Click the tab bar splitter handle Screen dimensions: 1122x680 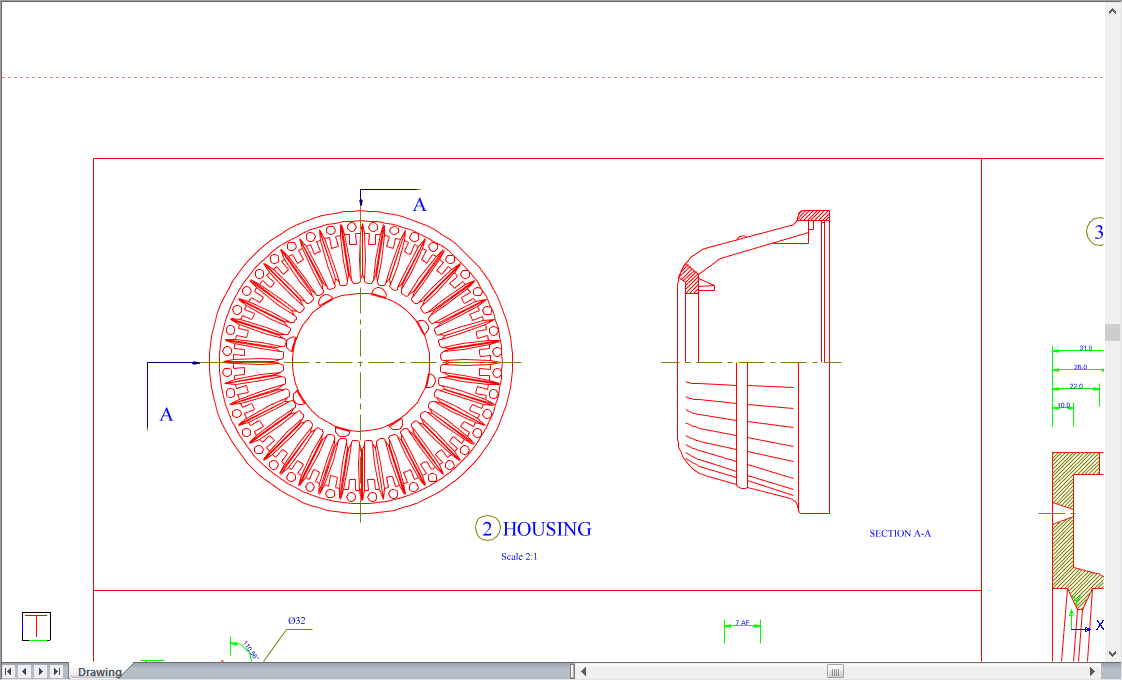point(573,671)
